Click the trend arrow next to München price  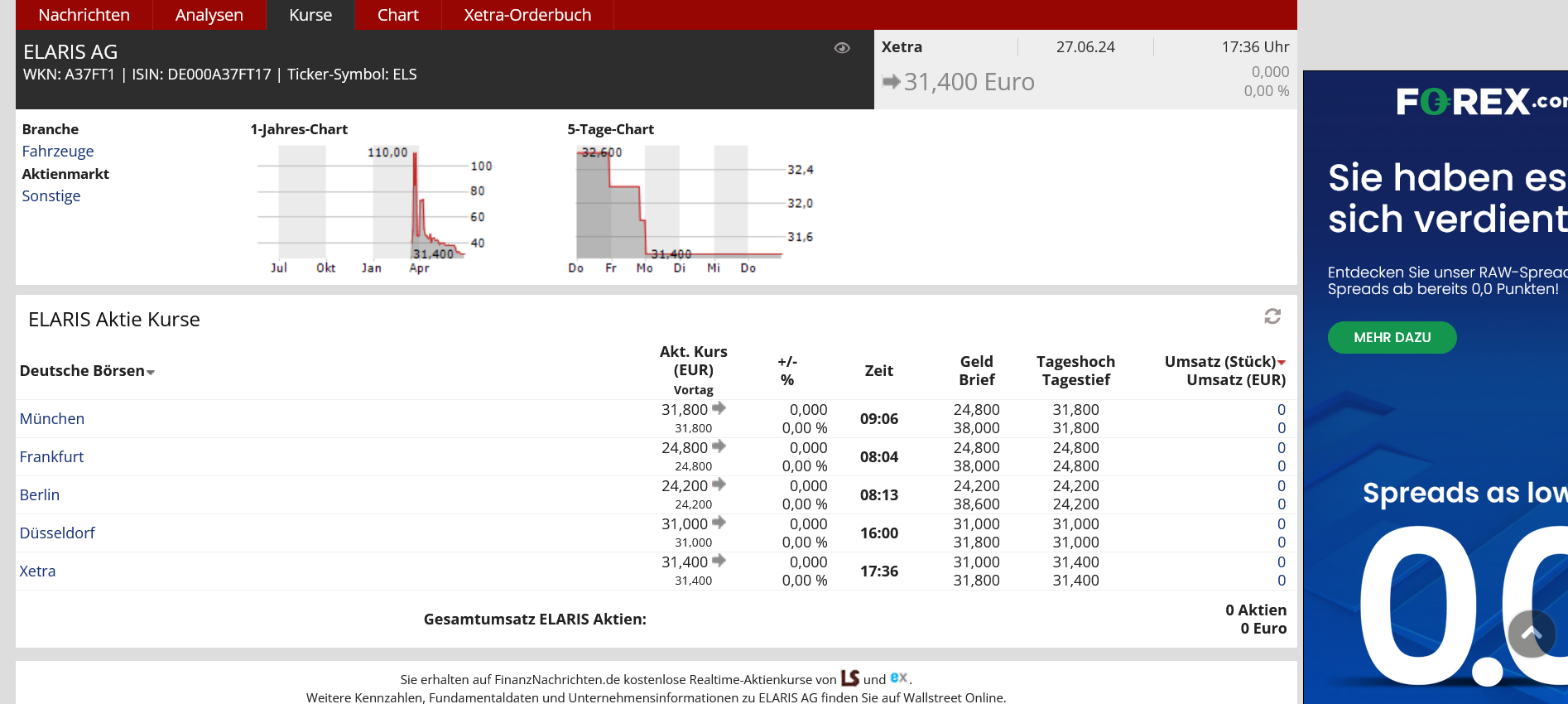point(719,408)
